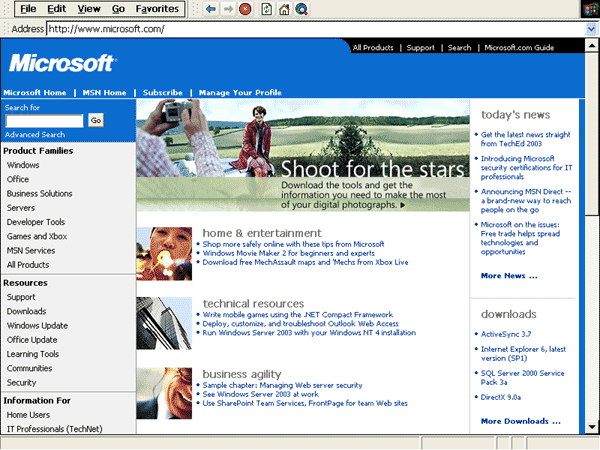Click inside the Search for text field
Screen dimensions: 600x450
click(x=44, y=120)
